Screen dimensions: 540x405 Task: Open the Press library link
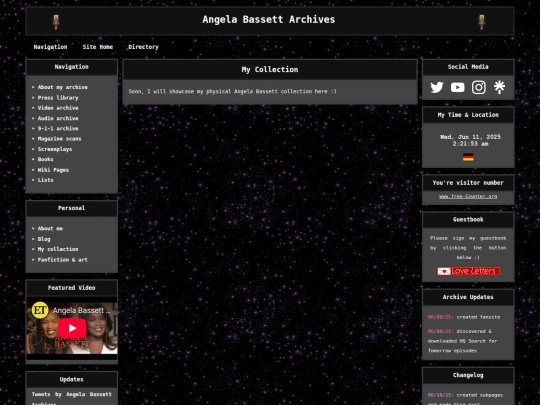[x=58, y=97]
